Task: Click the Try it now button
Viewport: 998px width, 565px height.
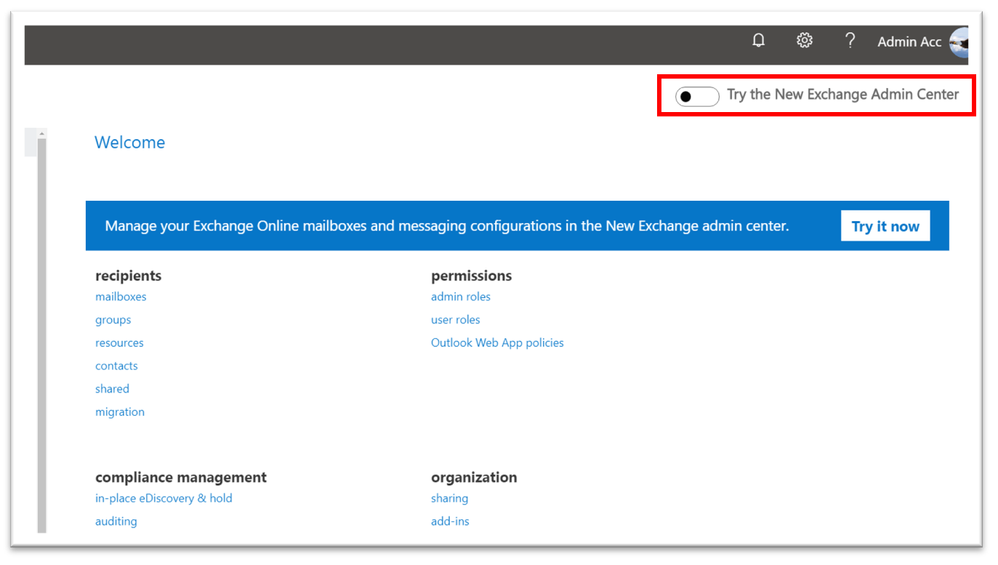Action: click(885, 226)
